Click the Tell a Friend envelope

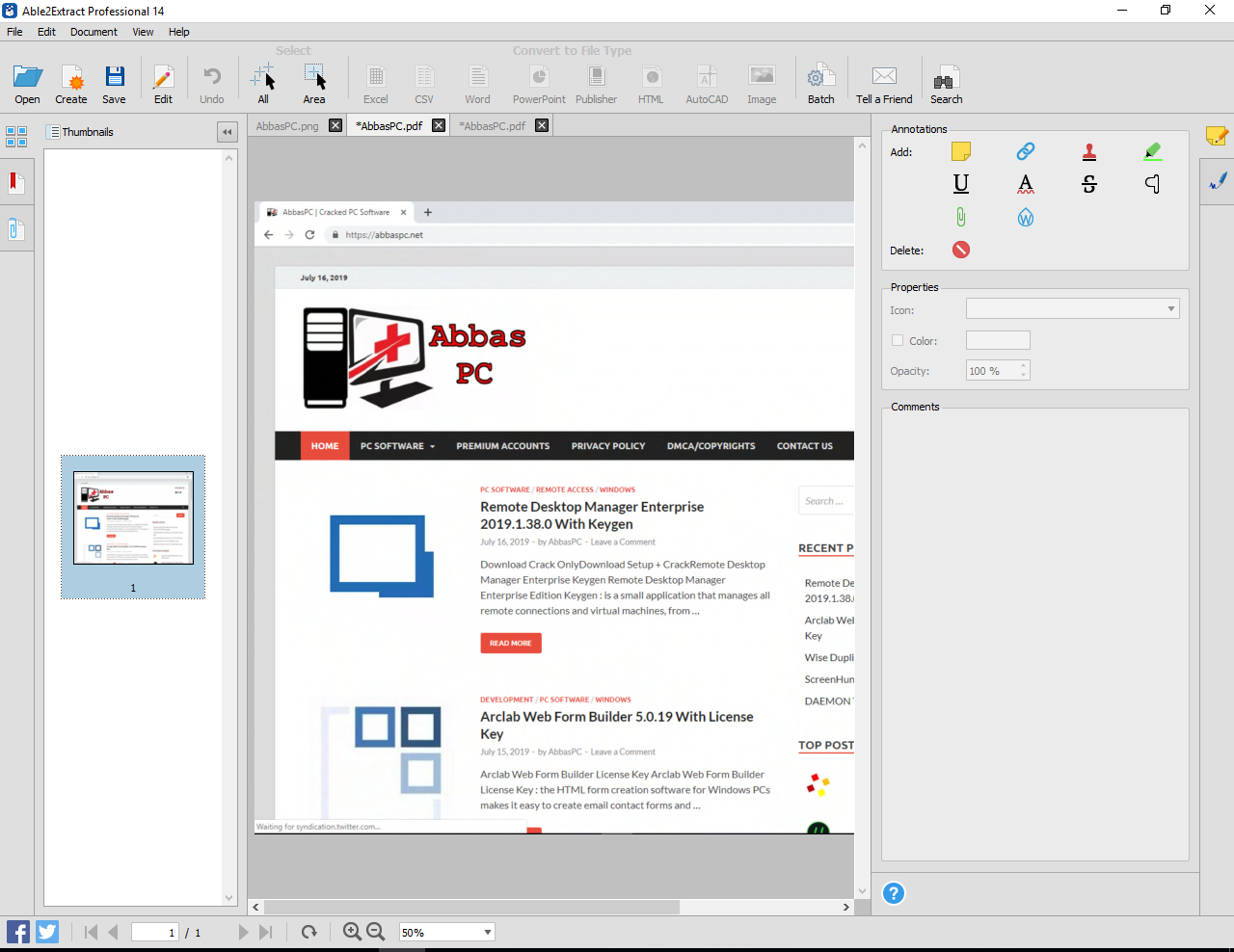coord(884,76)
